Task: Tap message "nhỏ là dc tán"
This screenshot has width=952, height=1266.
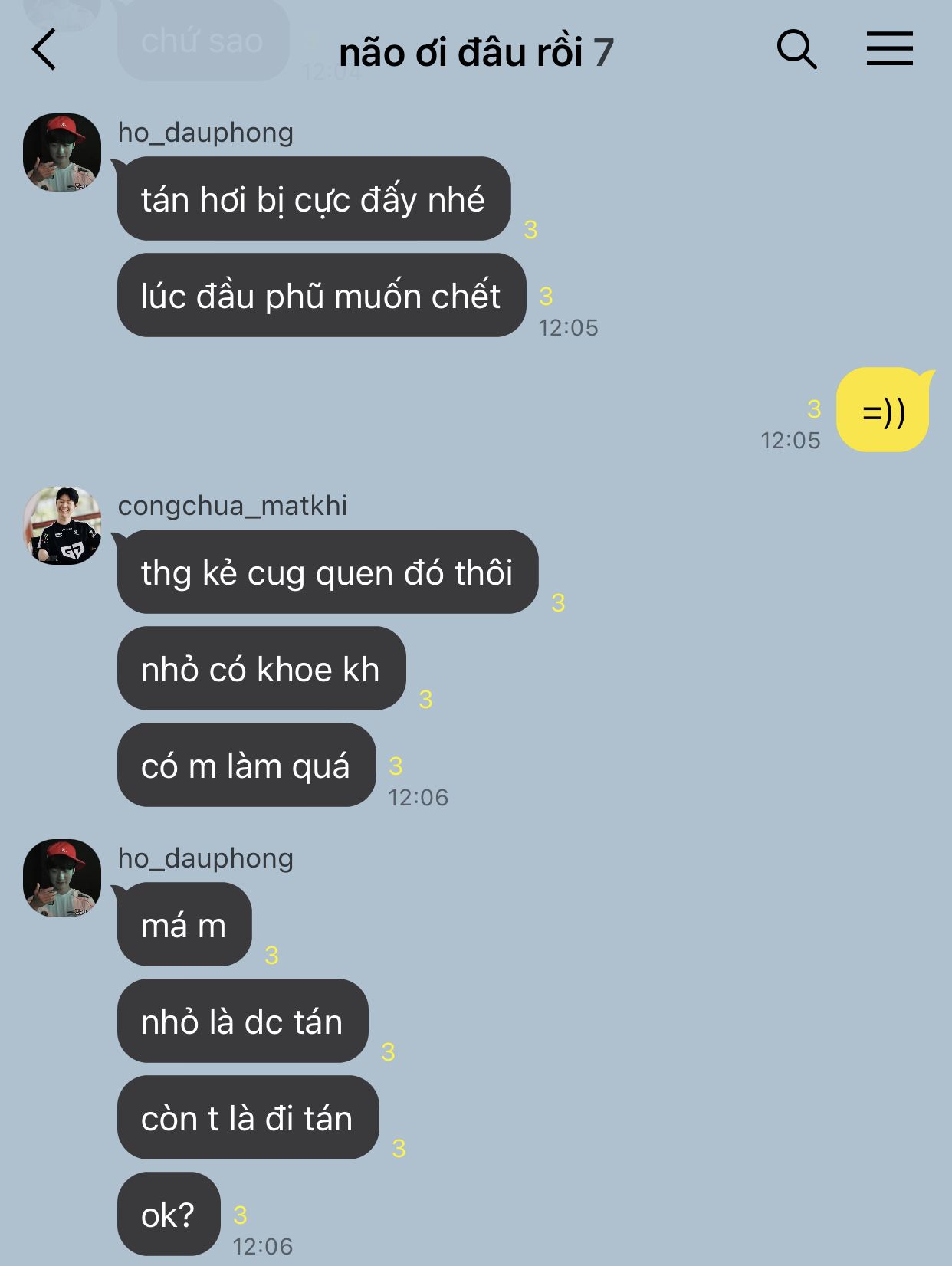Action: point(242,1021)
